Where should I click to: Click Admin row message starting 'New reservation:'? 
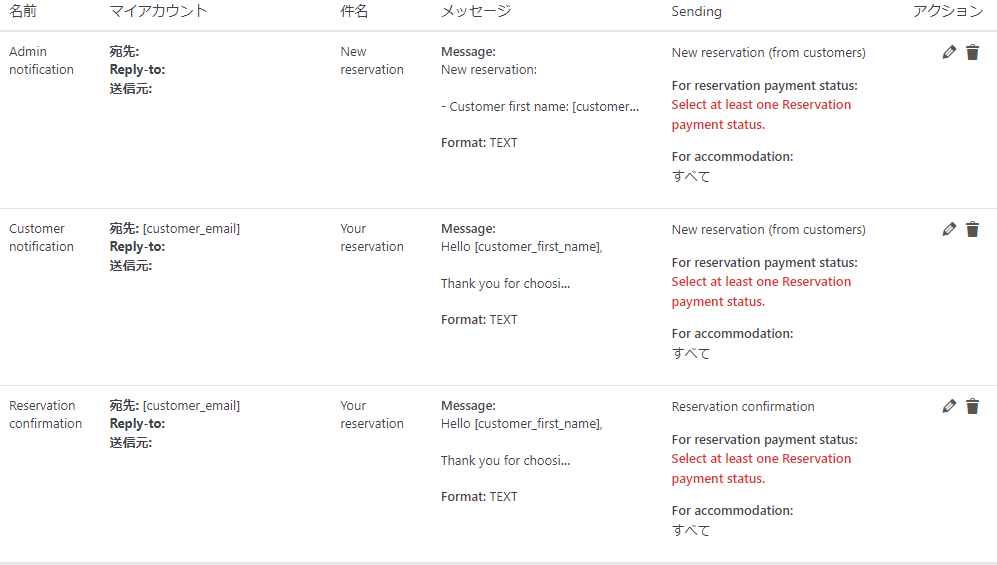pos(489,70)
